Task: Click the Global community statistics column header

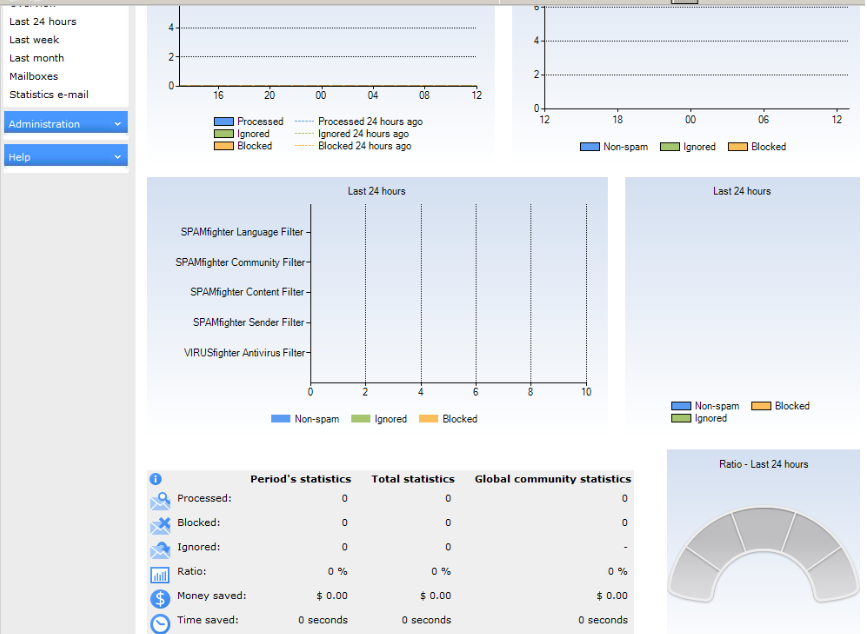Action: pos(552,479)
